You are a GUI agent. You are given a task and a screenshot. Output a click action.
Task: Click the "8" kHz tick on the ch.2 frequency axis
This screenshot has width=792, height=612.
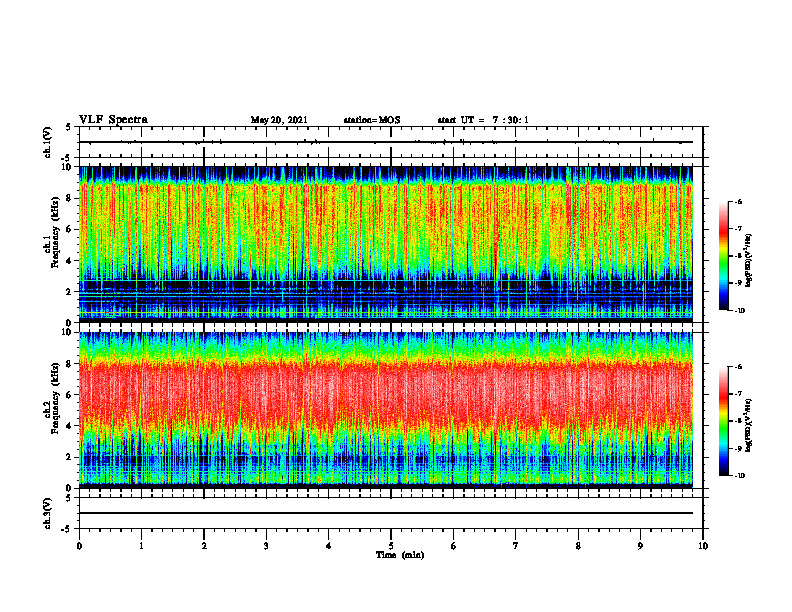coord(70,364)
